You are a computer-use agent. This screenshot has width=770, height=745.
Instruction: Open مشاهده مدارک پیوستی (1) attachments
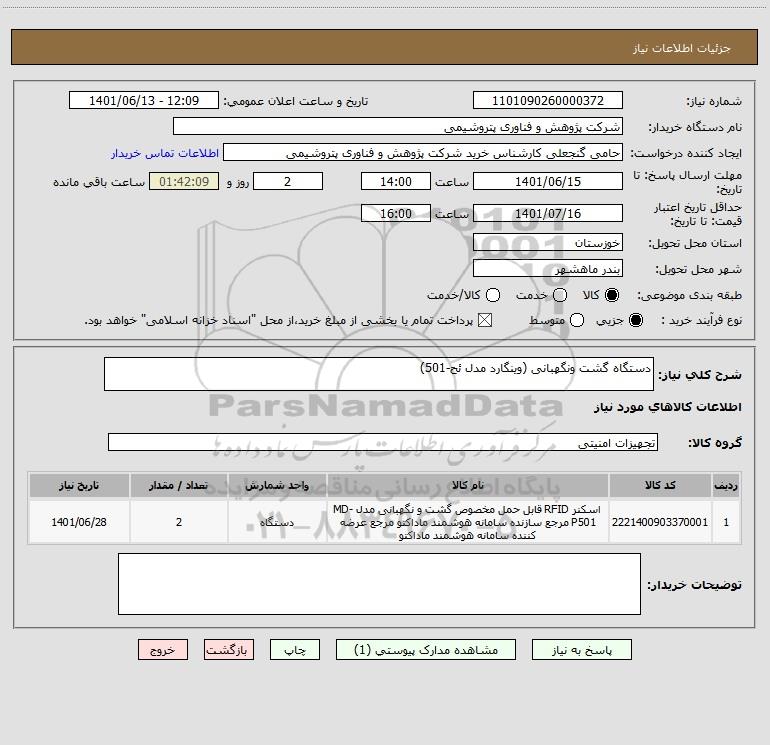pyautogui.click(x=426, y=650)
